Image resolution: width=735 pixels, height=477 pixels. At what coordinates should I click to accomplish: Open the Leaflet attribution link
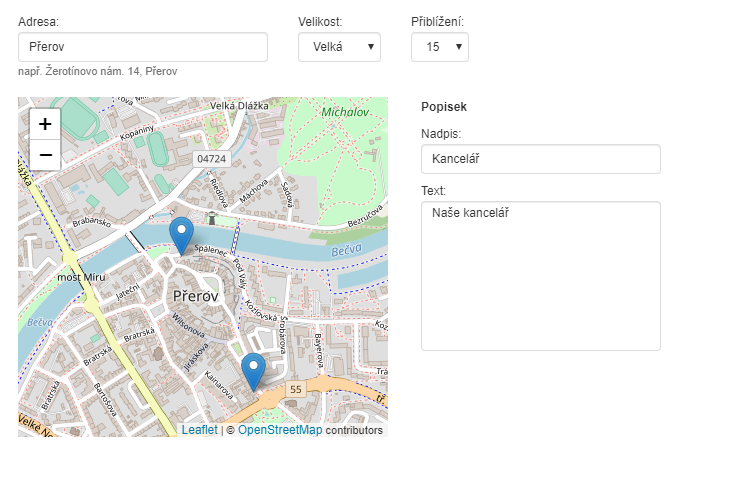click(199, 430)
